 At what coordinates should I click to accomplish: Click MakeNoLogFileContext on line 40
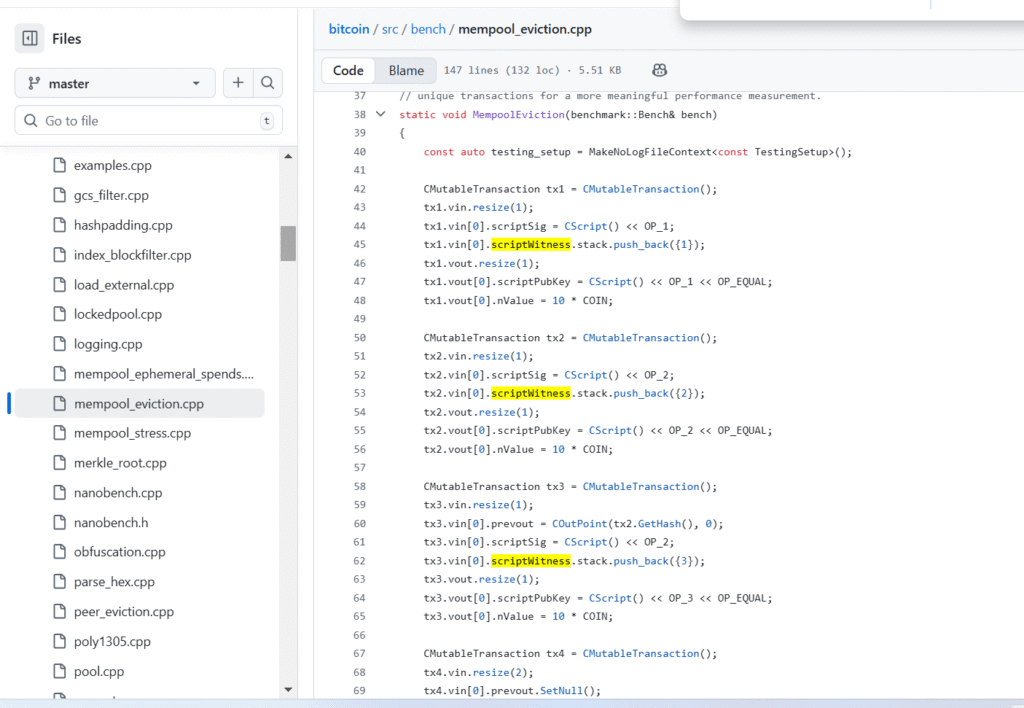(x=650, y=152)
